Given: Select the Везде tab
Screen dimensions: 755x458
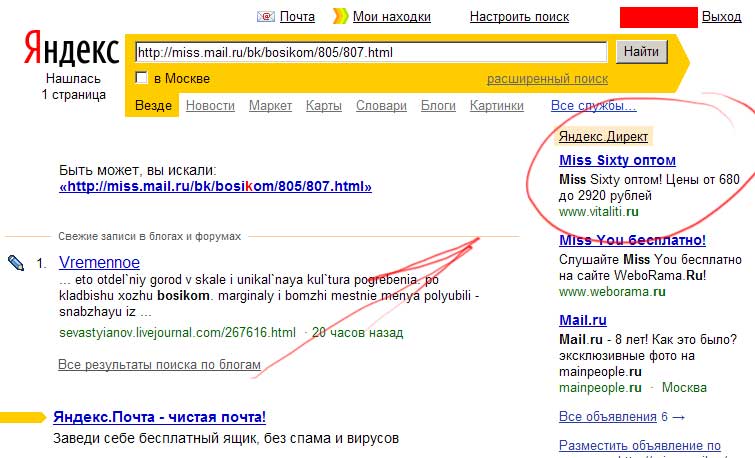Looking at the screenshot, I should 153,105.
